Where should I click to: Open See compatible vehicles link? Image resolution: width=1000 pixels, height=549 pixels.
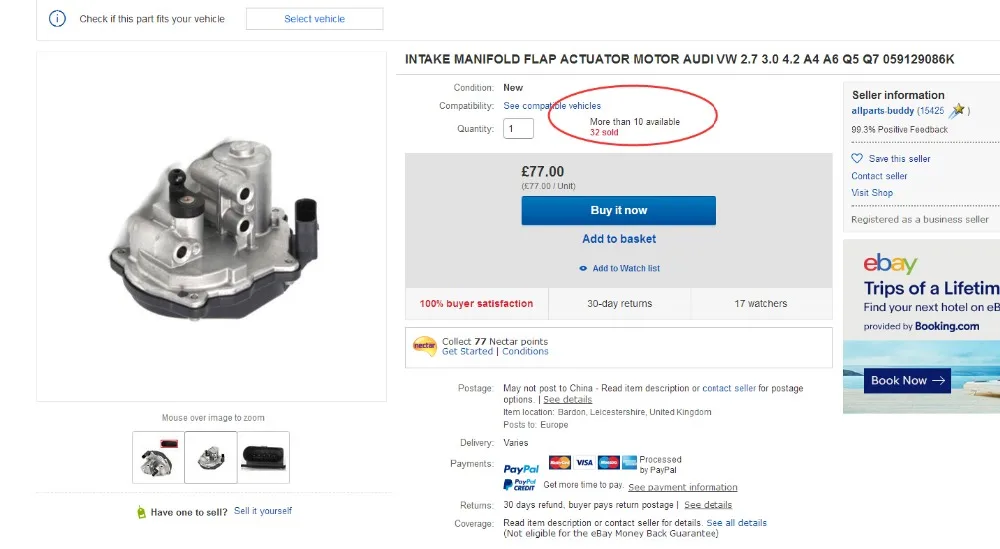point(552,106)
